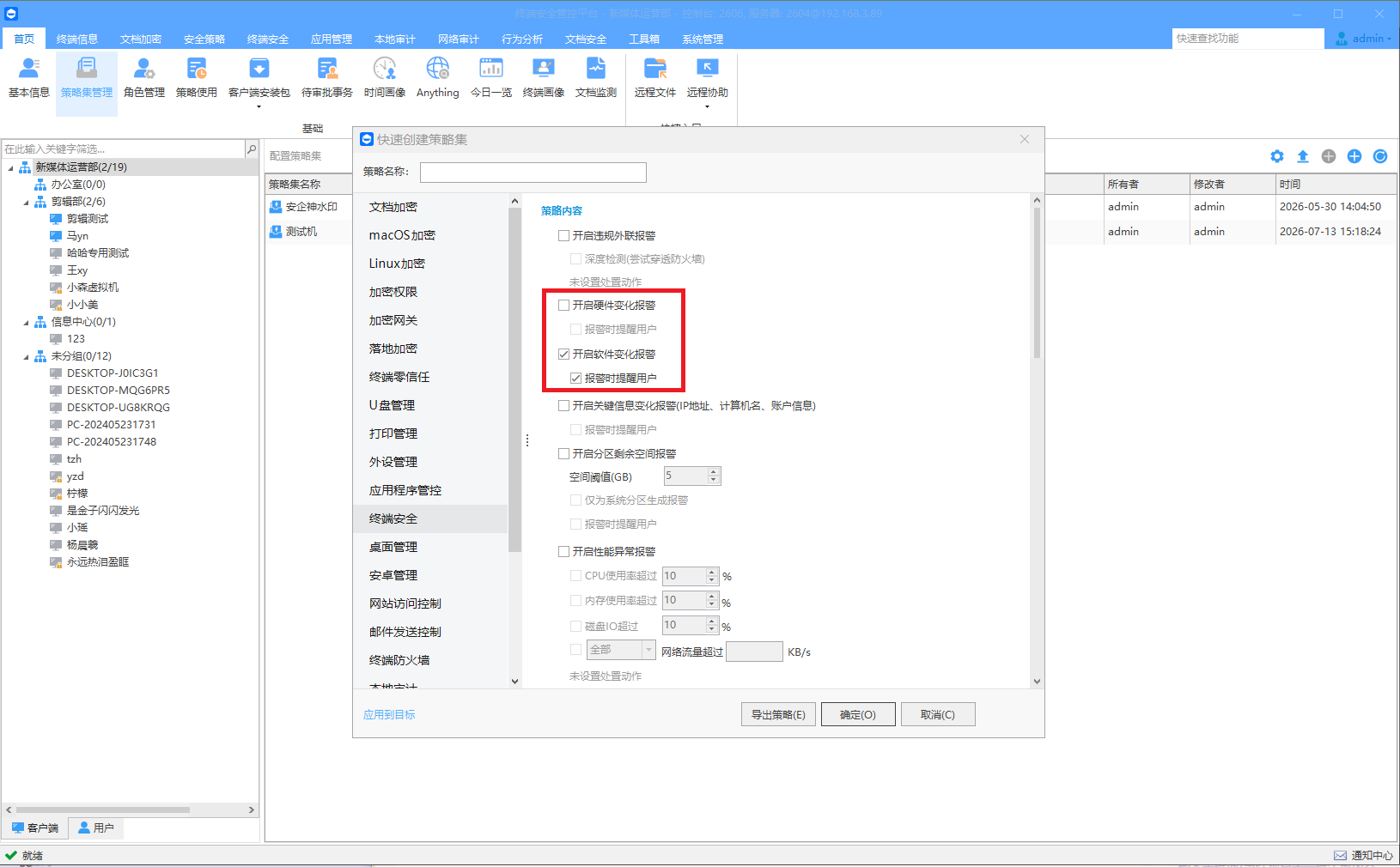Open 远程协助 dropdown arrow

pyautogui.click(x=708, y=107)
